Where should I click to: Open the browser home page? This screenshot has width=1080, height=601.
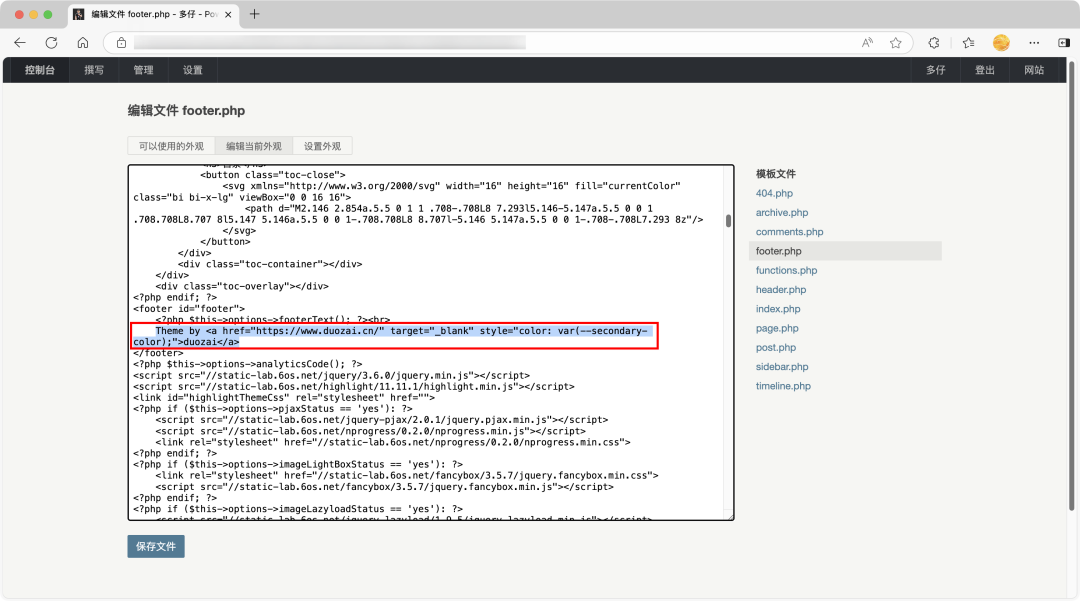[83, 43]
